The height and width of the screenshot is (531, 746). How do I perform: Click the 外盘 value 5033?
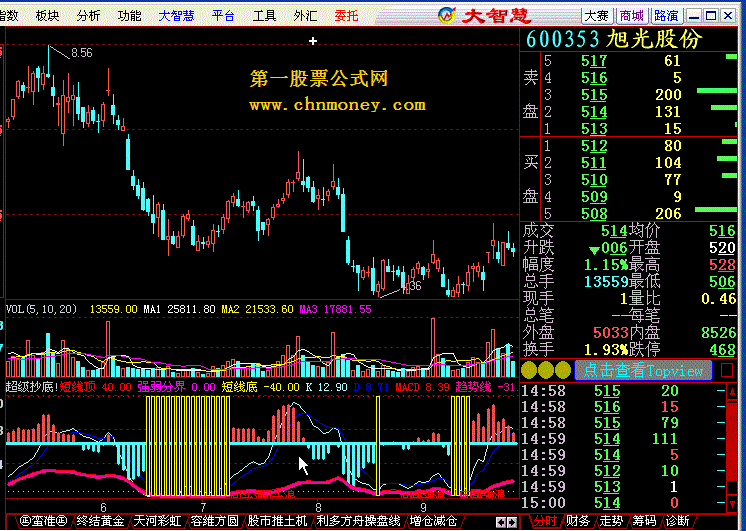(611, 333)
